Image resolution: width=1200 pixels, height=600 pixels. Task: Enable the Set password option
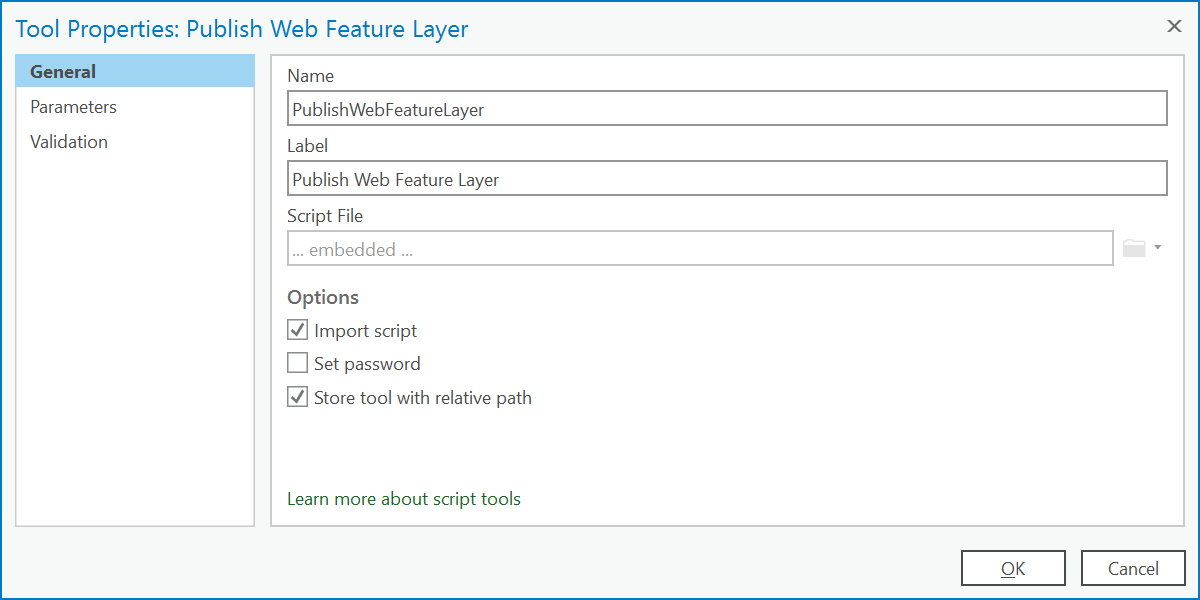tap(297, 363)
